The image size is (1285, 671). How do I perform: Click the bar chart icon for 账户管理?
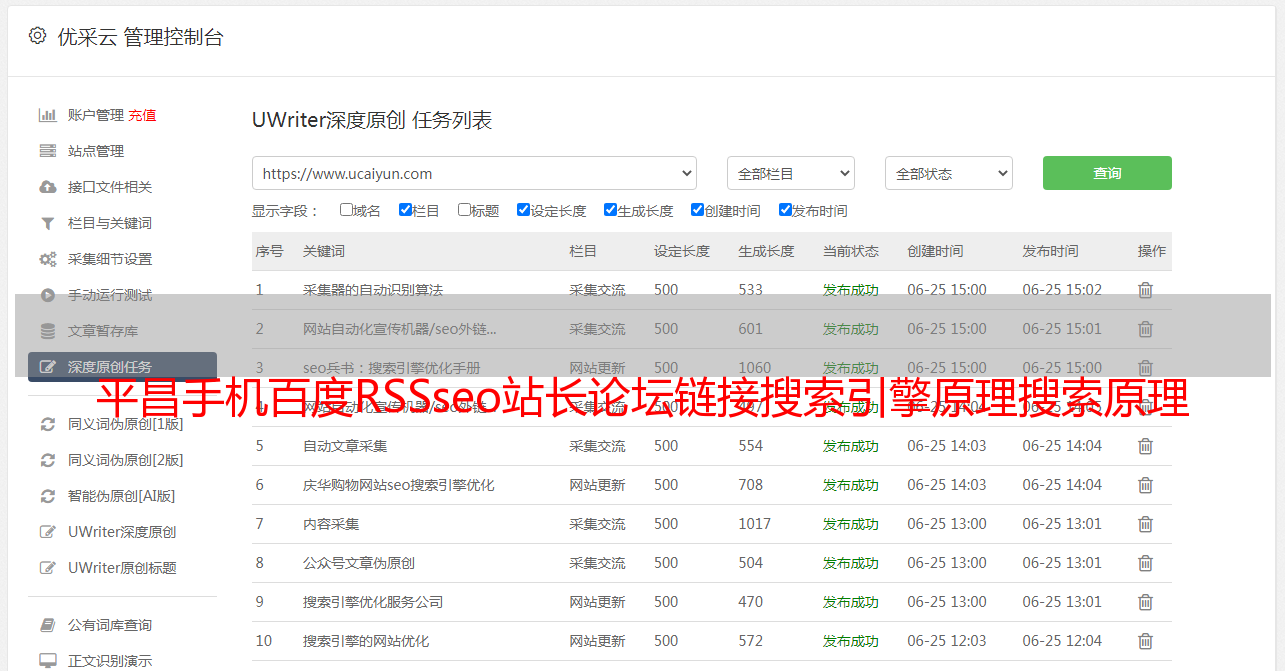click(47, 115)
